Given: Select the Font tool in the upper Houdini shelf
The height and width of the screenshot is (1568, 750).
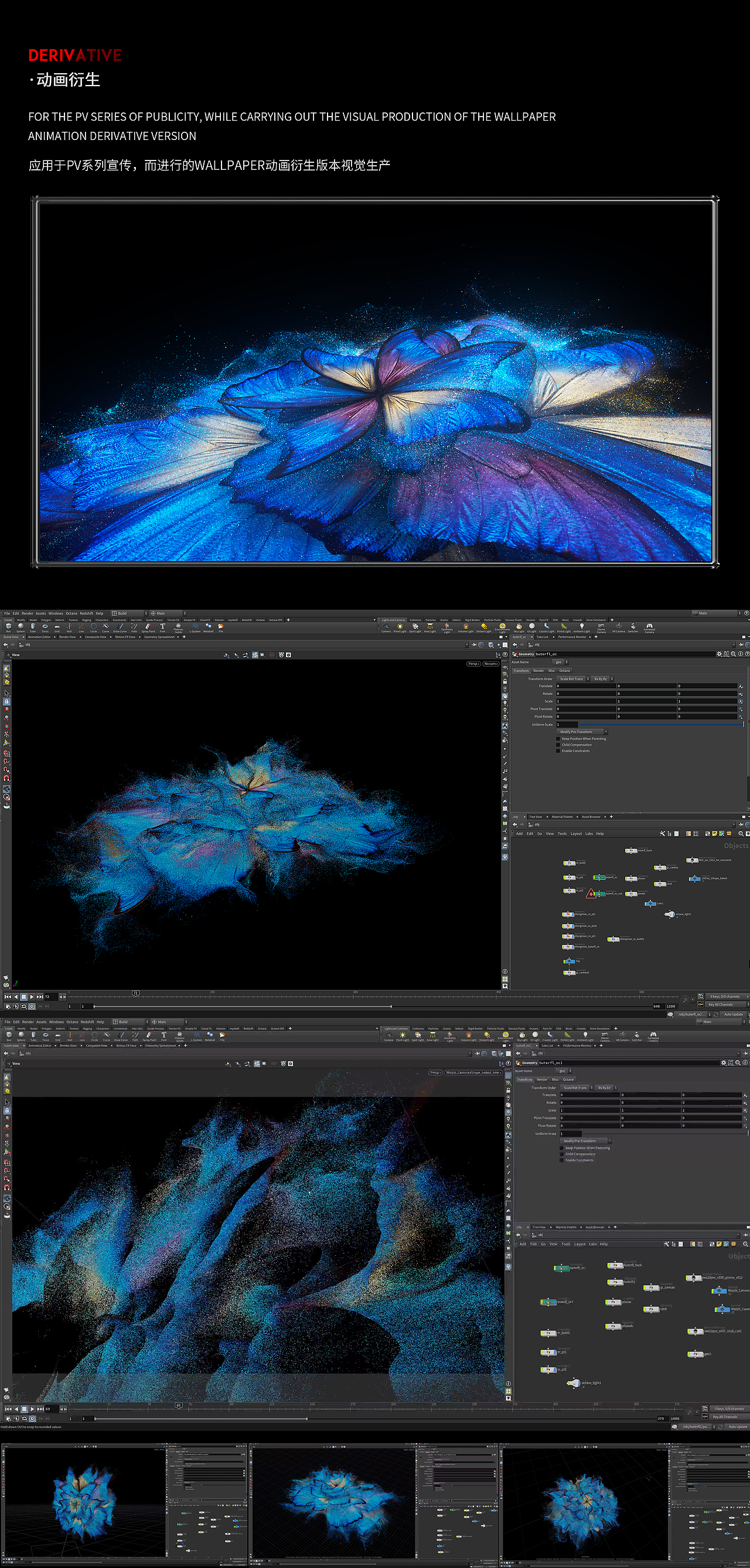Looking at the screenshot, I should [162, 627].
